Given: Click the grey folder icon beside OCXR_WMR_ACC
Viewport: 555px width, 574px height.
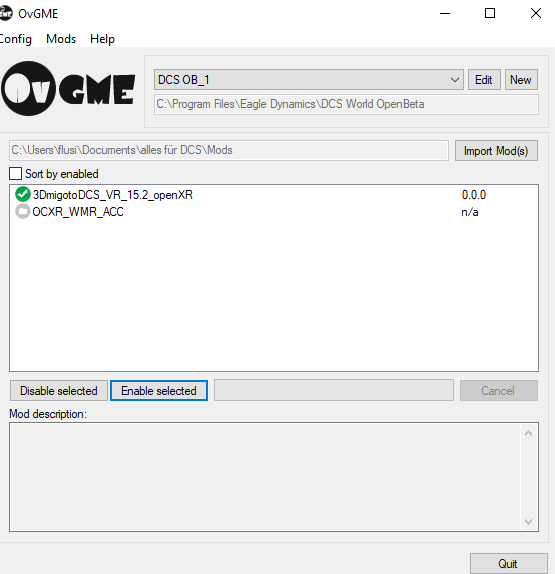Looking at the screenshot, I should [23, 212].
